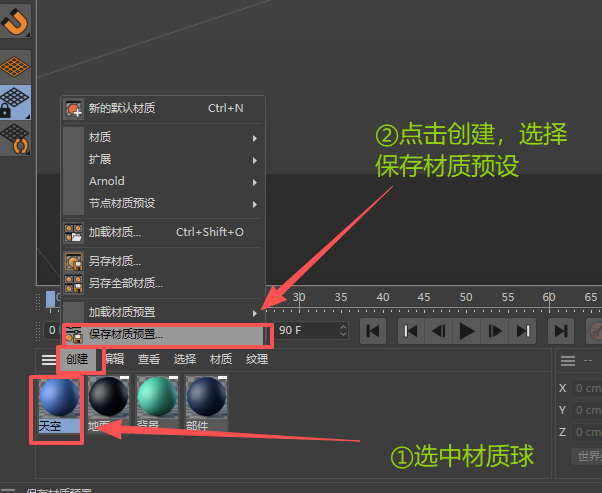The height and width of the screenshot is (493, 602).
Task: Expand the 加载材质预置 submenu
Action: click(163, 312)
